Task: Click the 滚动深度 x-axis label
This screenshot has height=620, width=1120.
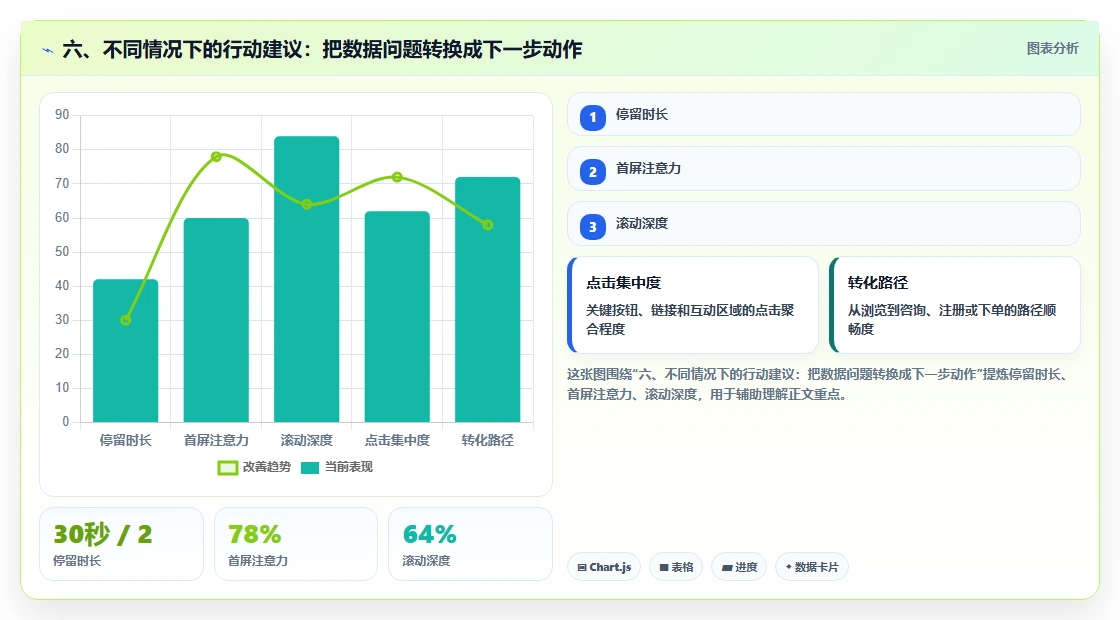Action: [306, 440]
